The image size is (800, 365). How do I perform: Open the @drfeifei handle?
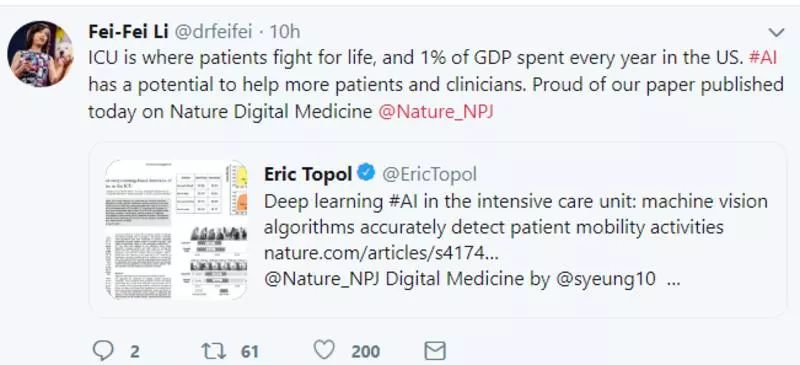pyautogui.click(x=213, y=32)
